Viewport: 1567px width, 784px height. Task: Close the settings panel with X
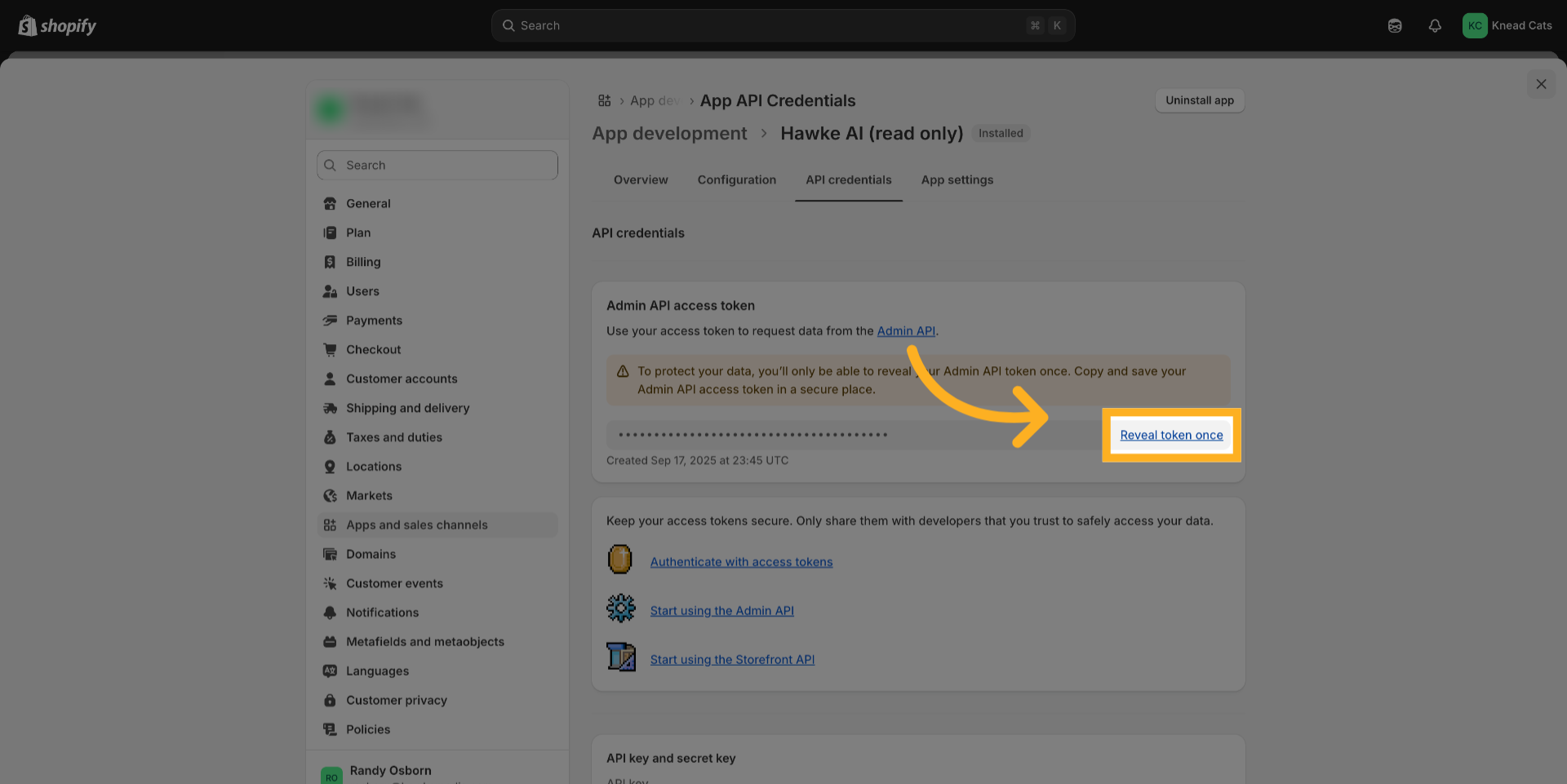(1541, 84)
